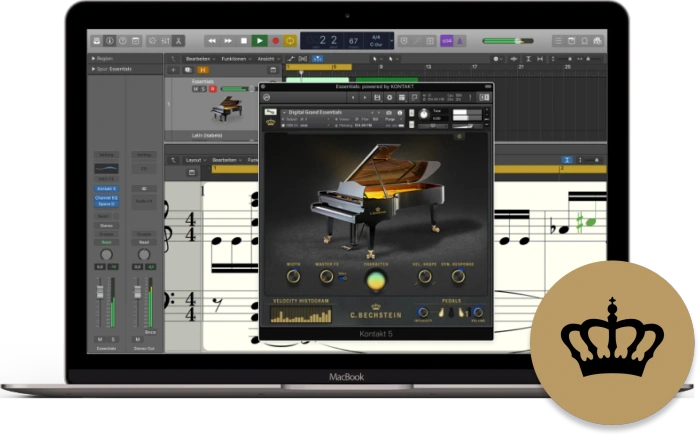Screen dimensions: 700x436
Task: Adjust the Essentials track volume slider
Action: coord(238,89)
